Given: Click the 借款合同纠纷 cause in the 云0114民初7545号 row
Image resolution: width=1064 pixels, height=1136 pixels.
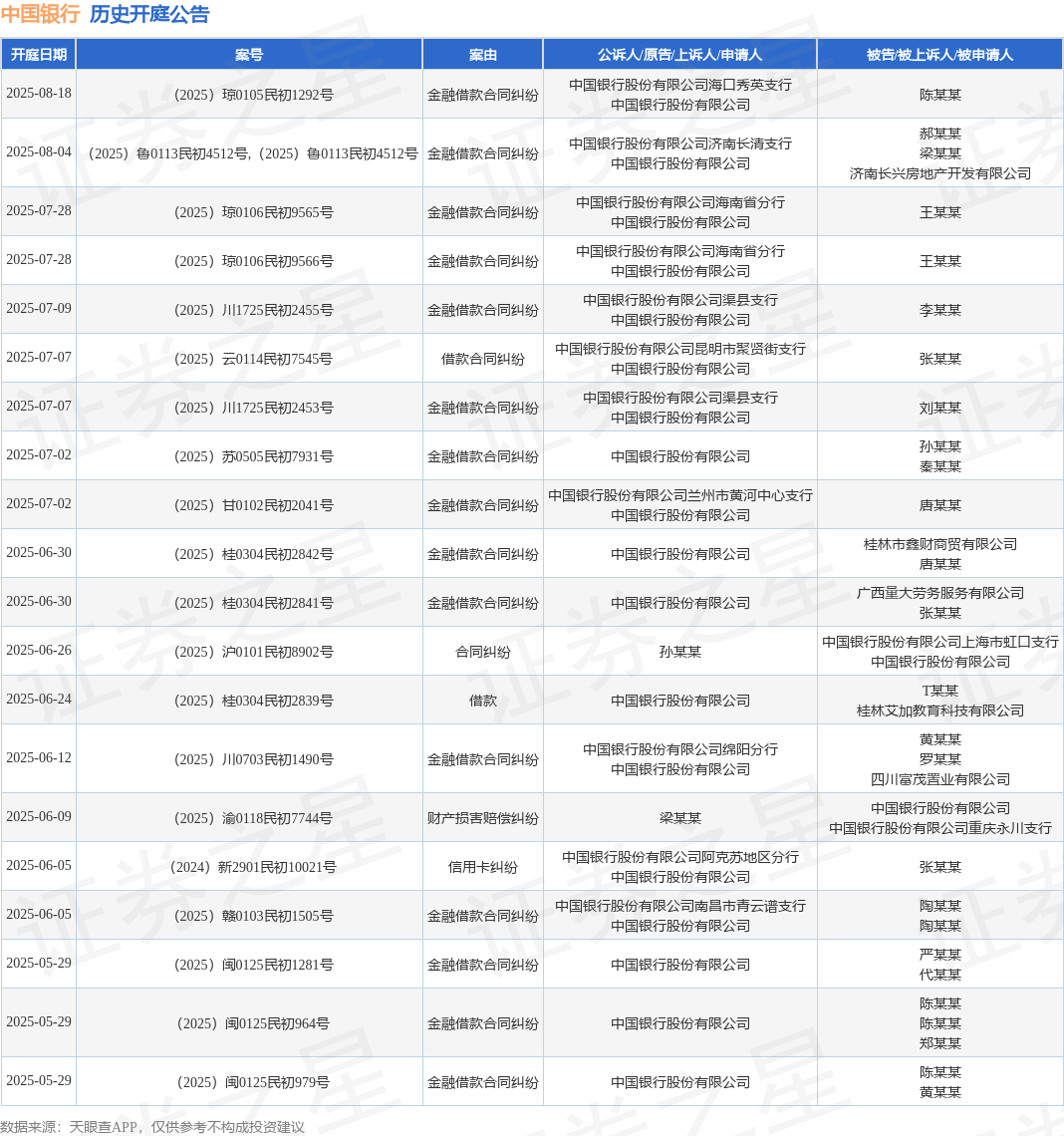Looking at the screenshot, I should (x=483, y=359).
